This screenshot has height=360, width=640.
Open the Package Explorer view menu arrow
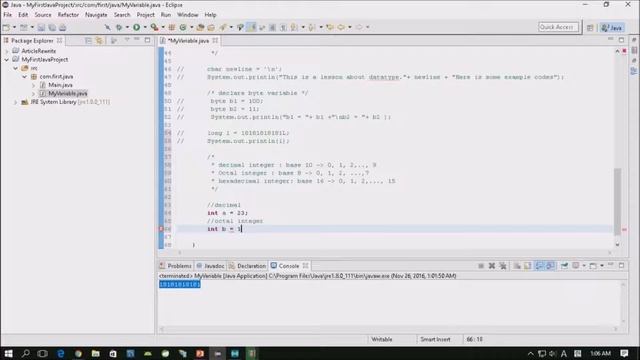[127, 40]
